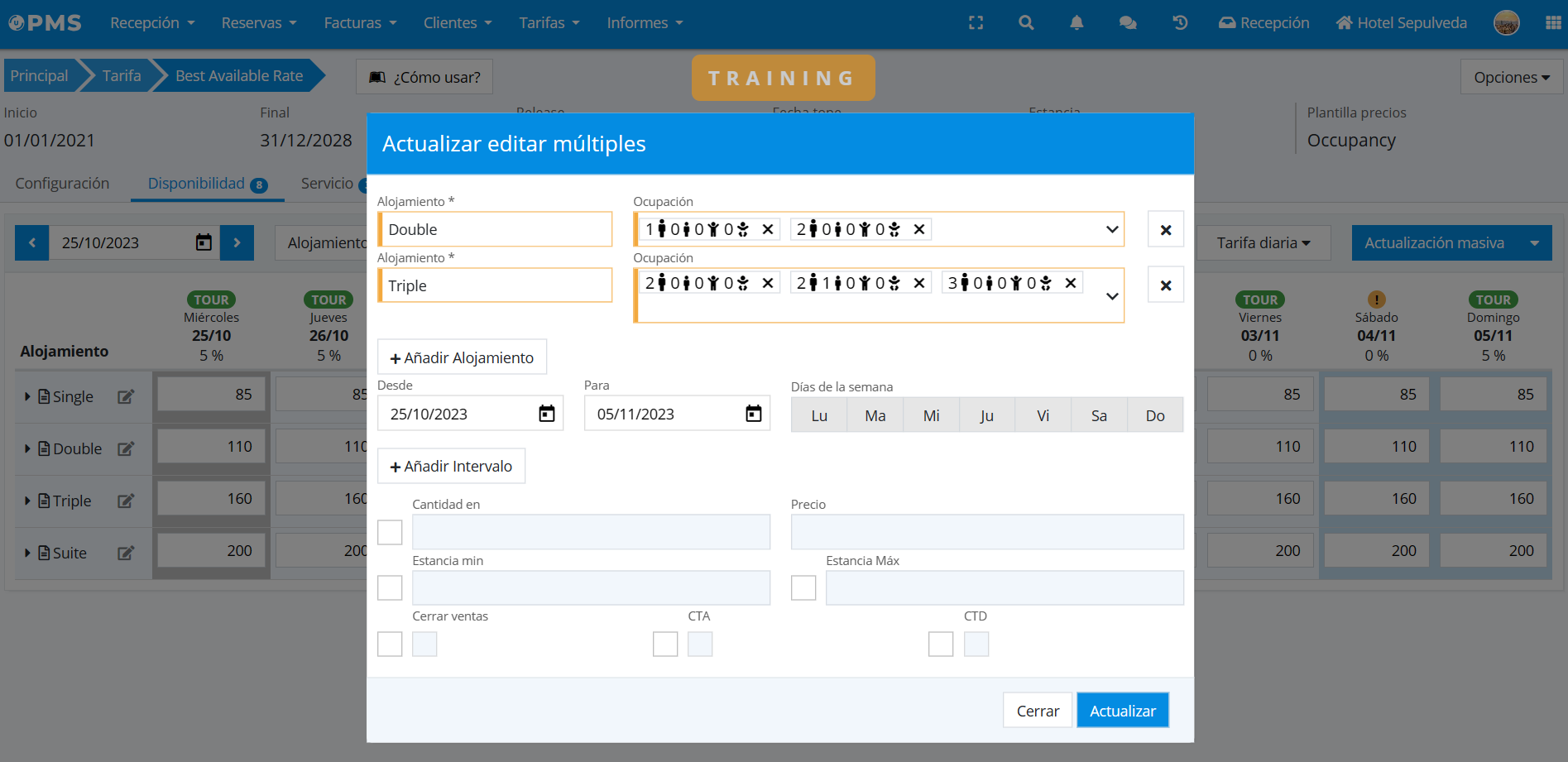1568x762 pixels.
Task: Click Añadir Alojamiento button
Action: point(462,357)
